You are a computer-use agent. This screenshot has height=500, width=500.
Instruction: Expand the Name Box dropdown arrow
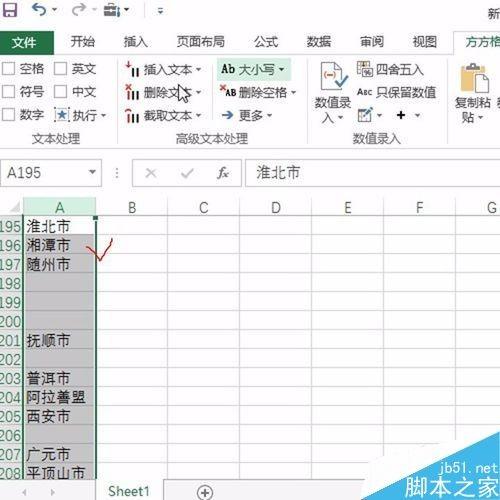point(92,172)
